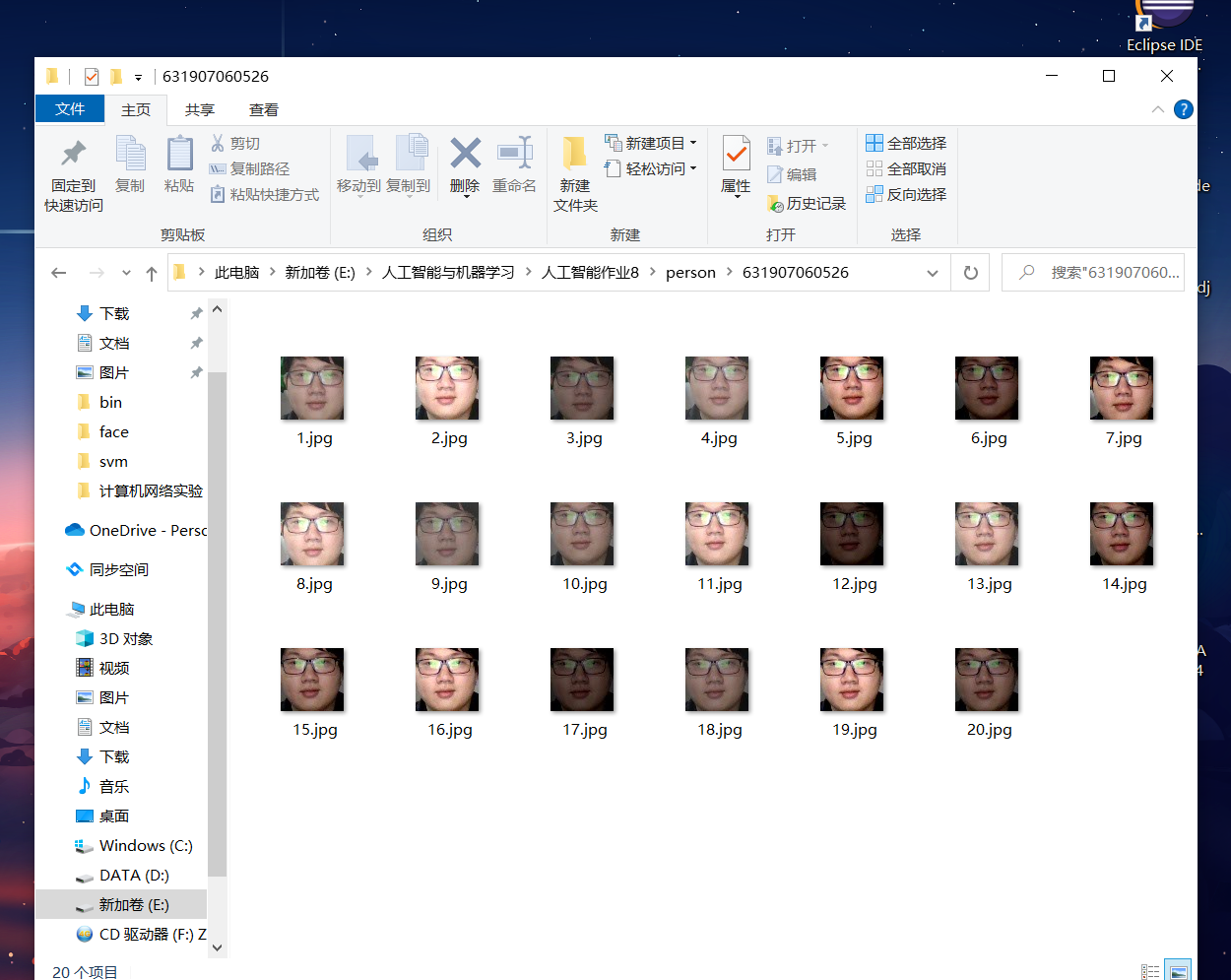Click the Copy ribbon icon
The image size is (1231, 980).
click(130, 164)
